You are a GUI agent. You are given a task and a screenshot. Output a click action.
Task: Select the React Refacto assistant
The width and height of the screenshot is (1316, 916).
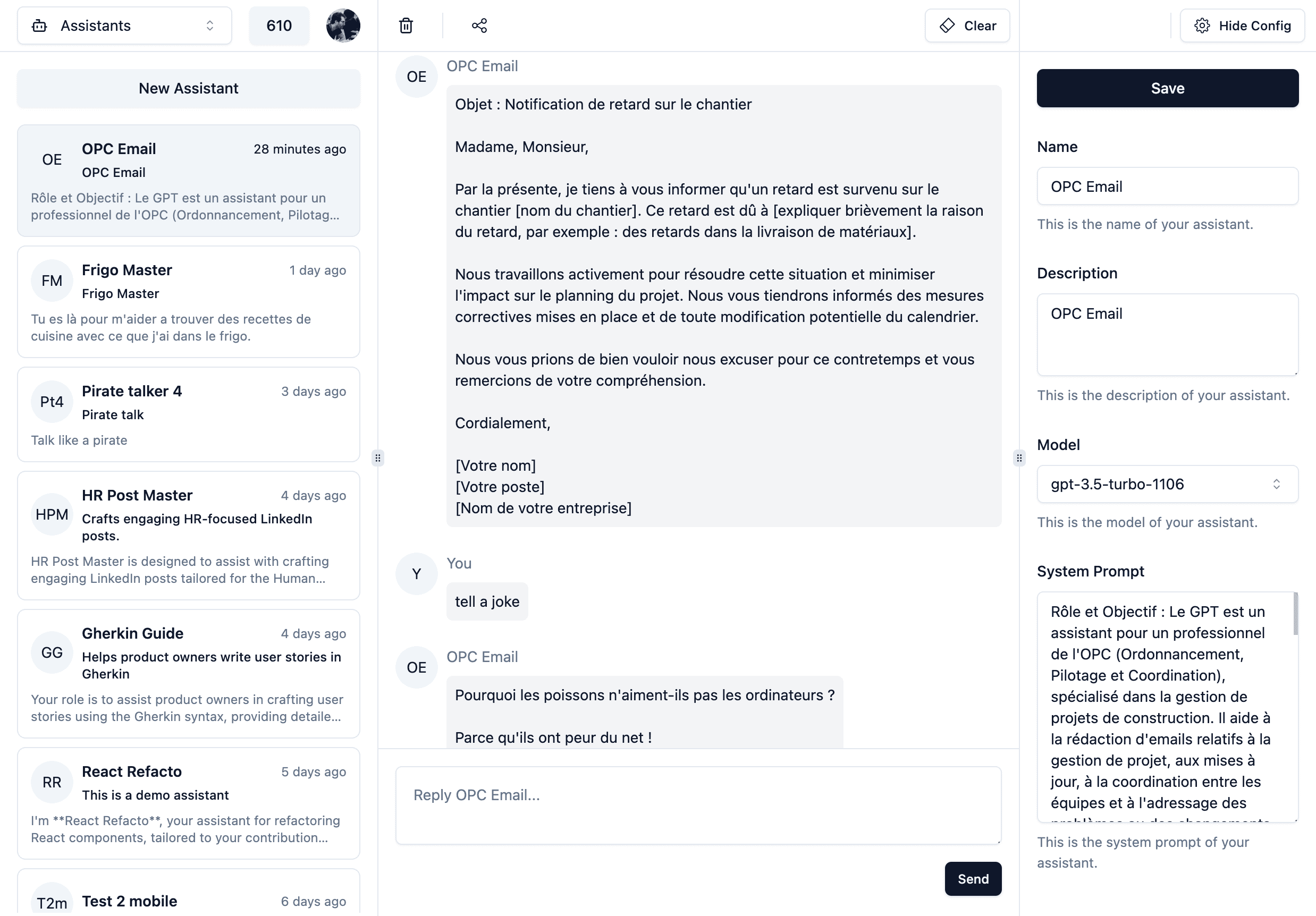pyautogui.click(x=189, y=803)
